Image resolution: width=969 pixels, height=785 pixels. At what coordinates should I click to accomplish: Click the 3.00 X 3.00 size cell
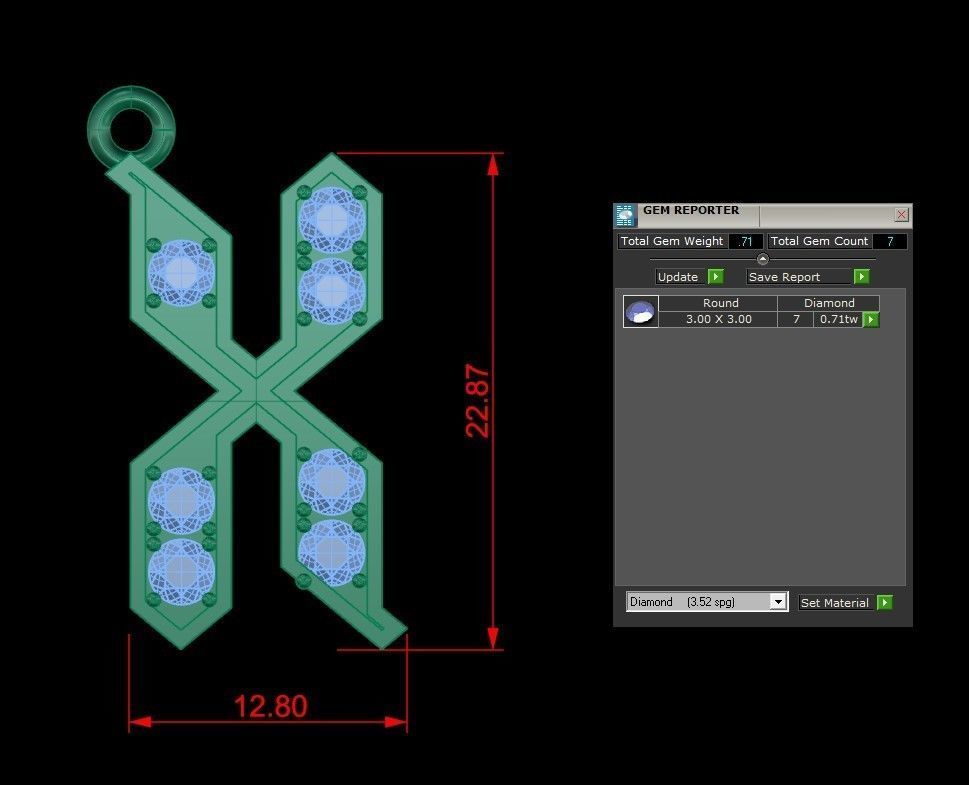point(718,320)
